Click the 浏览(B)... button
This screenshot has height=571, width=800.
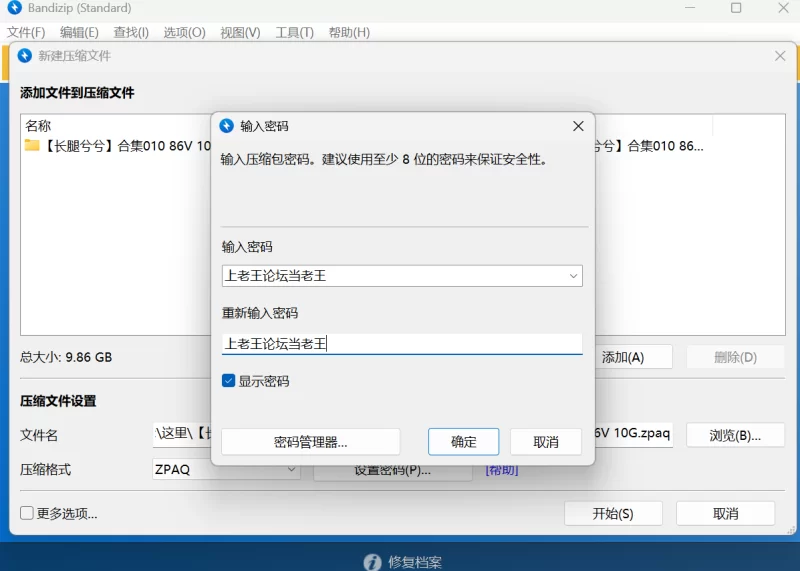coord(735,435)
